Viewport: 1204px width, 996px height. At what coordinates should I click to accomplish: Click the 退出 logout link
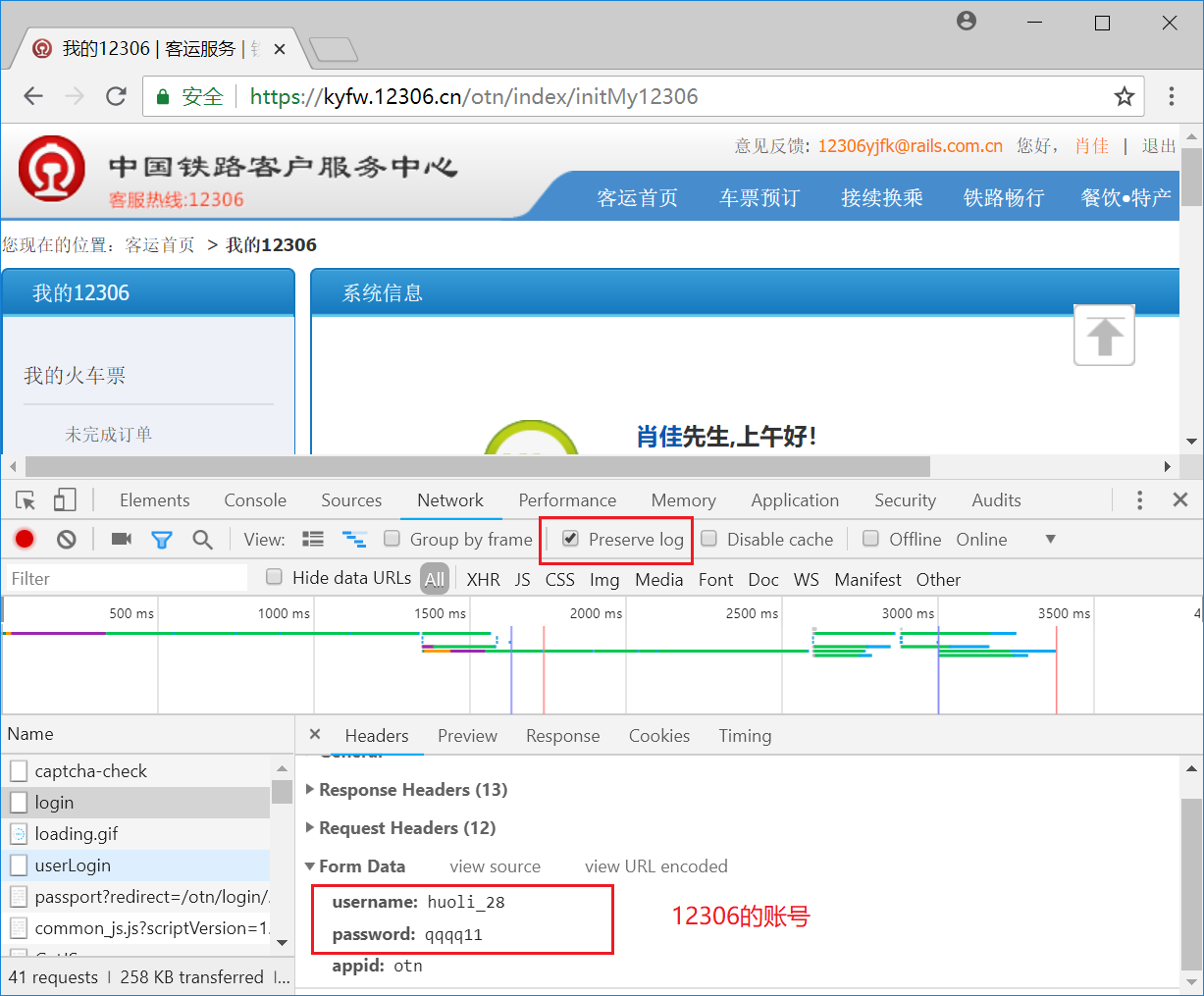tap(1157, 145)
